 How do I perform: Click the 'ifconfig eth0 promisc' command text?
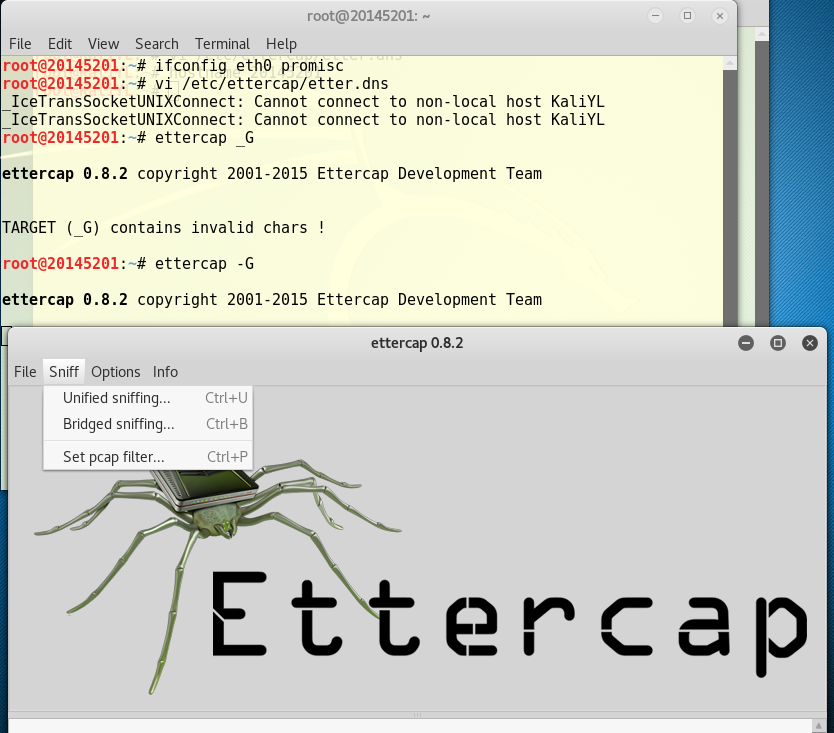[x=249, y=65]
